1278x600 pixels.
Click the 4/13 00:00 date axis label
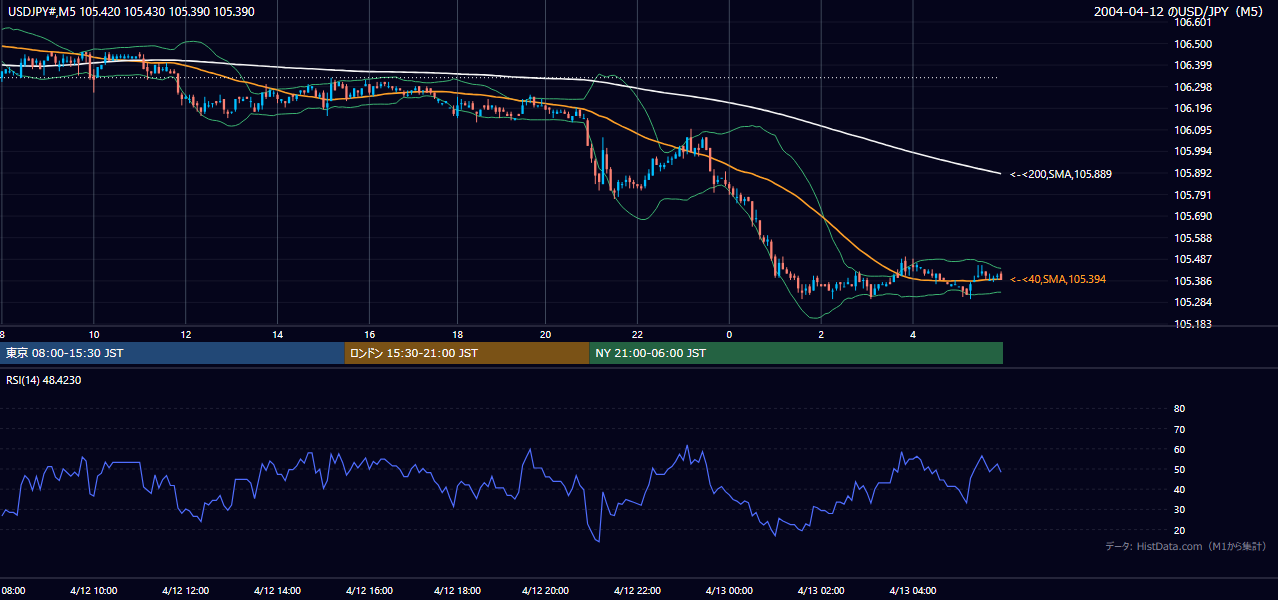tap(729, 591)
